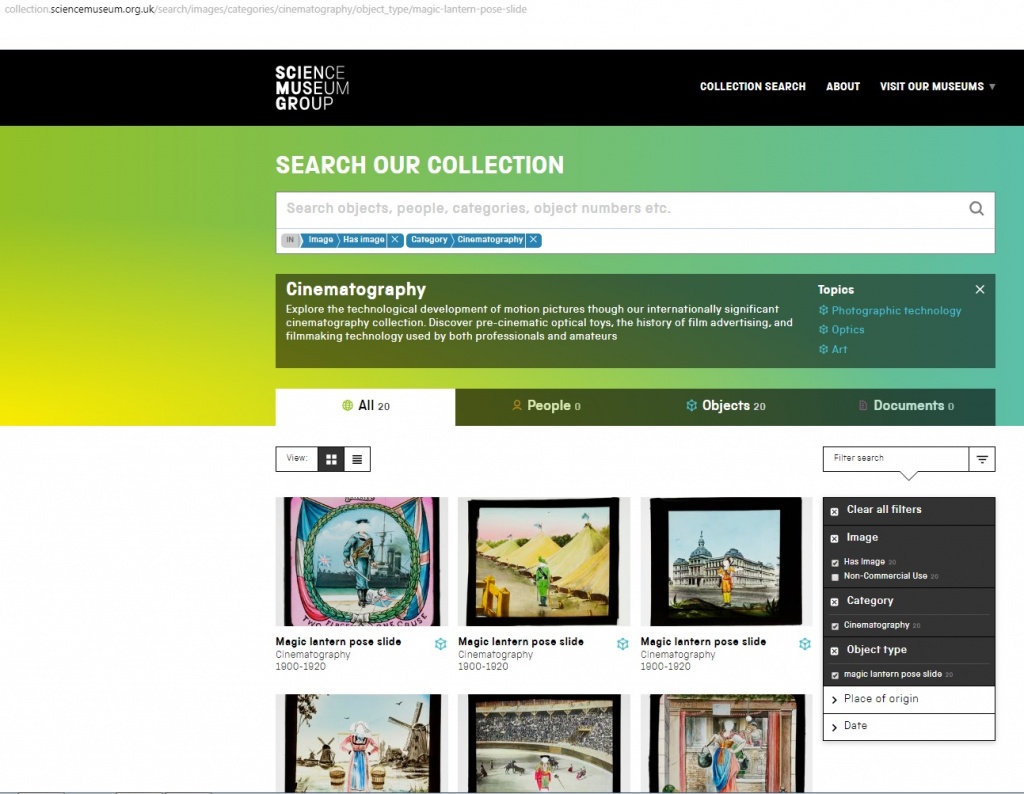Click the X icon beside Category filter
Viewport: 1024px width, 794px height.
pyautogui.click(x=835, y=602)
